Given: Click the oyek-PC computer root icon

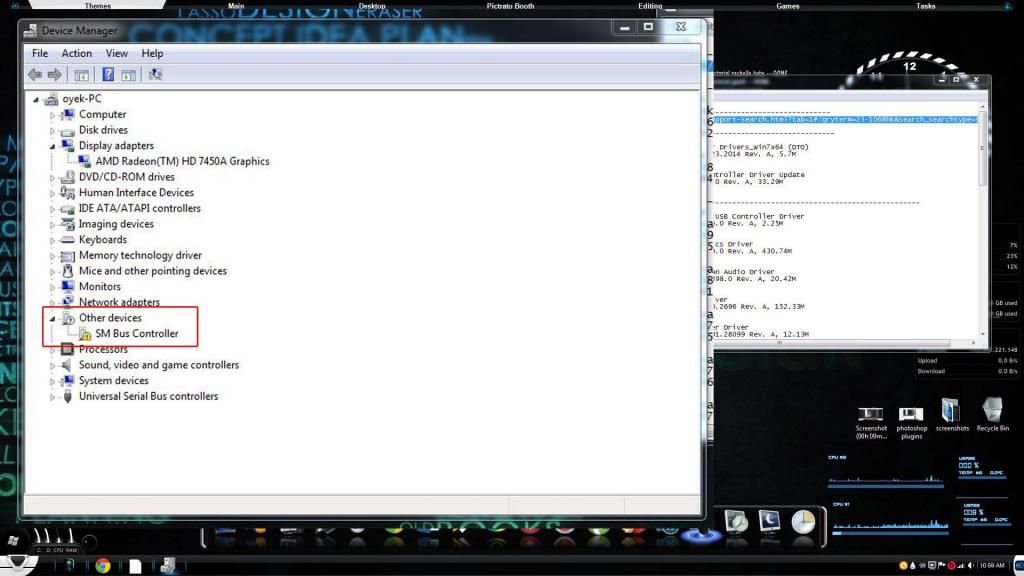Looking at the screenshot, I should tap(51, 99).
